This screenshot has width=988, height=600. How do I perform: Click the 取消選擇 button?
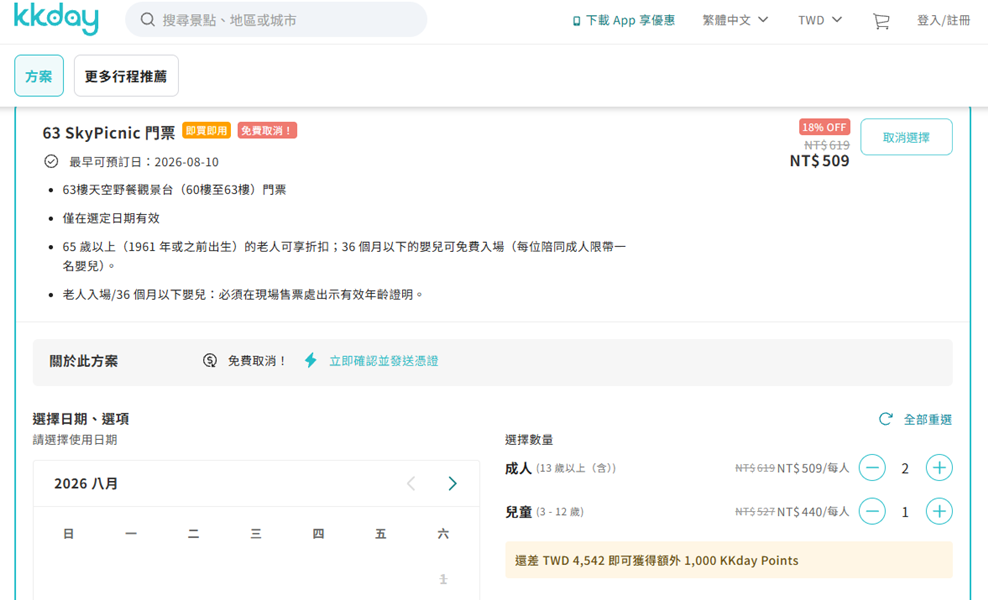[x=906, y=137]
